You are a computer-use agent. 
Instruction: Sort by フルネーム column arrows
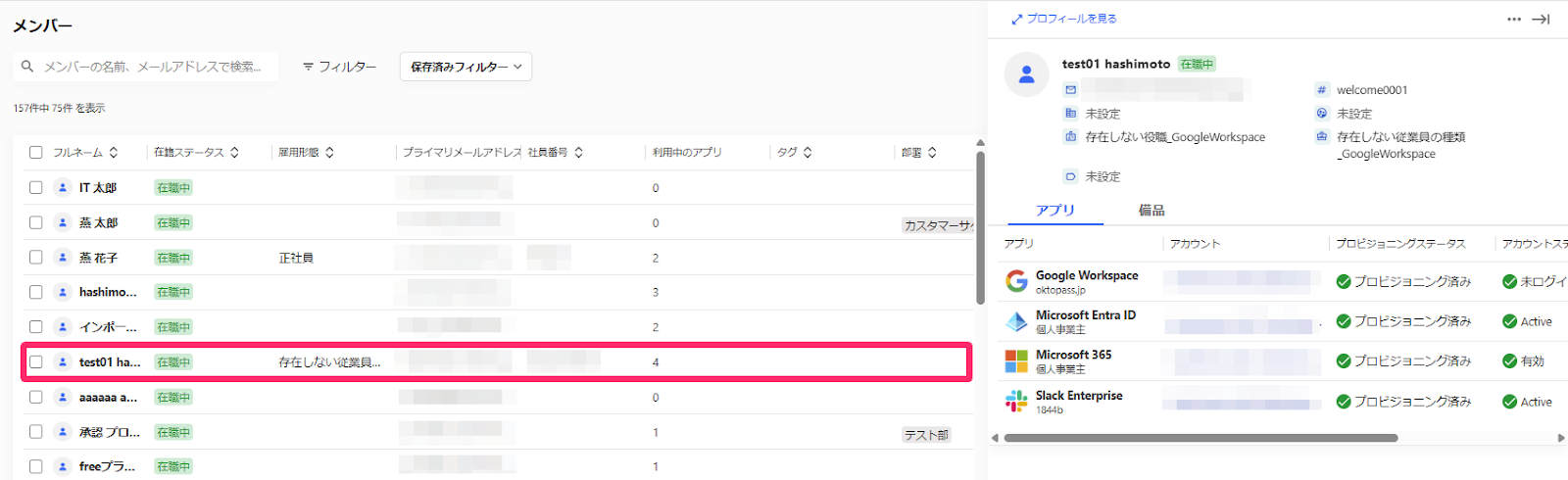pyautogui.click(x=114, y=153)
